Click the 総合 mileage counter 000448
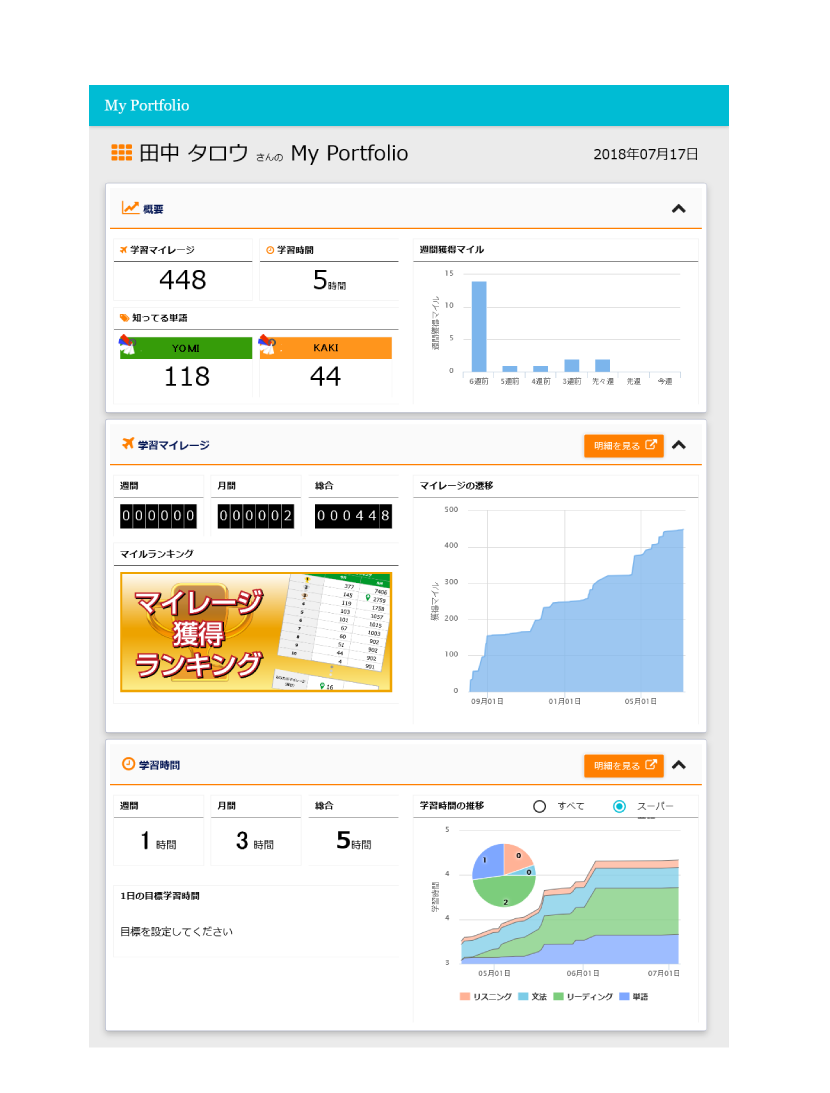830x1093 pixels. [x=353, y=516]
